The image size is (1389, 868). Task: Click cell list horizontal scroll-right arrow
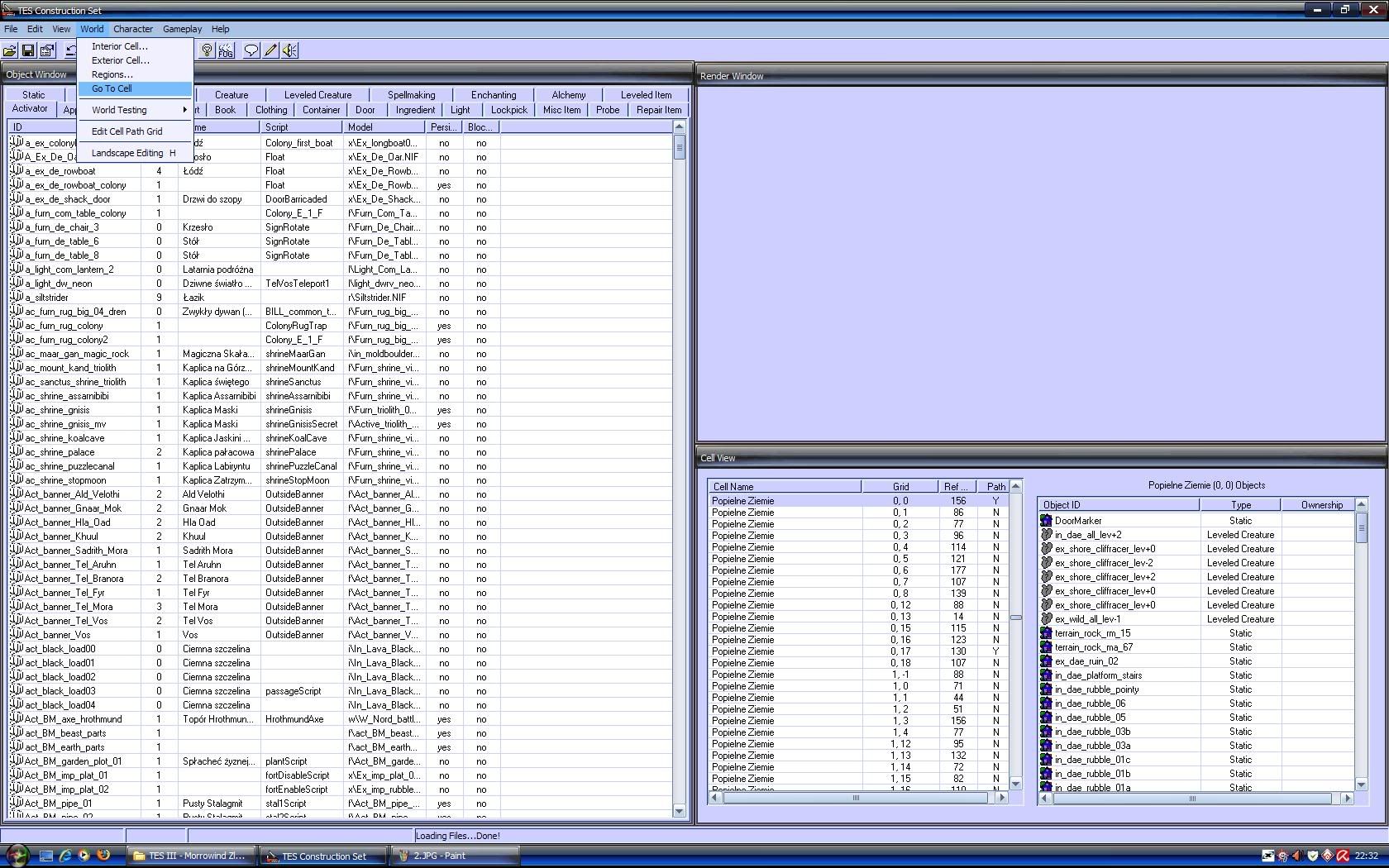pos(1002,798)
